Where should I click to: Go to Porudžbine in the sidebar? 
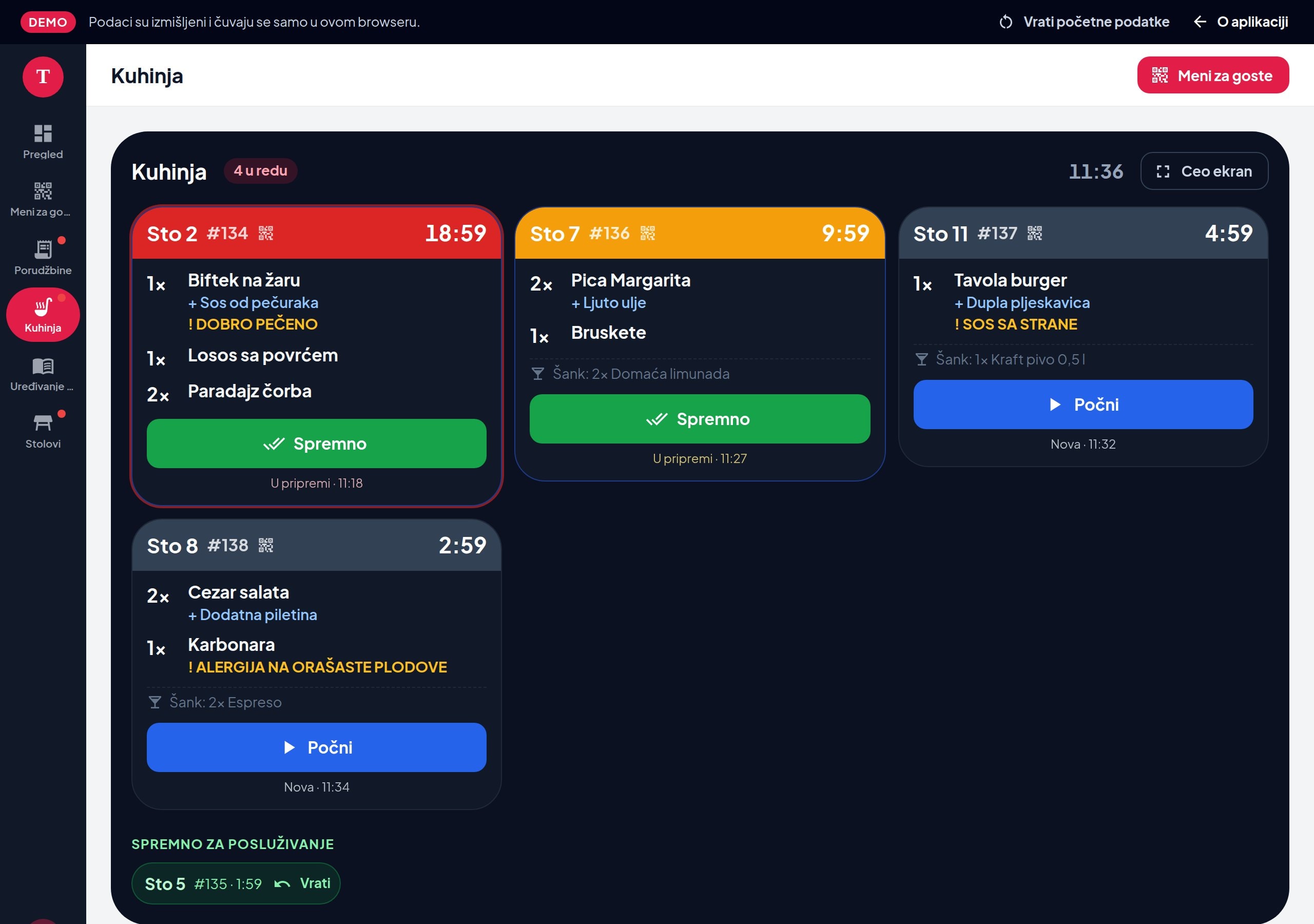(43, 257)
